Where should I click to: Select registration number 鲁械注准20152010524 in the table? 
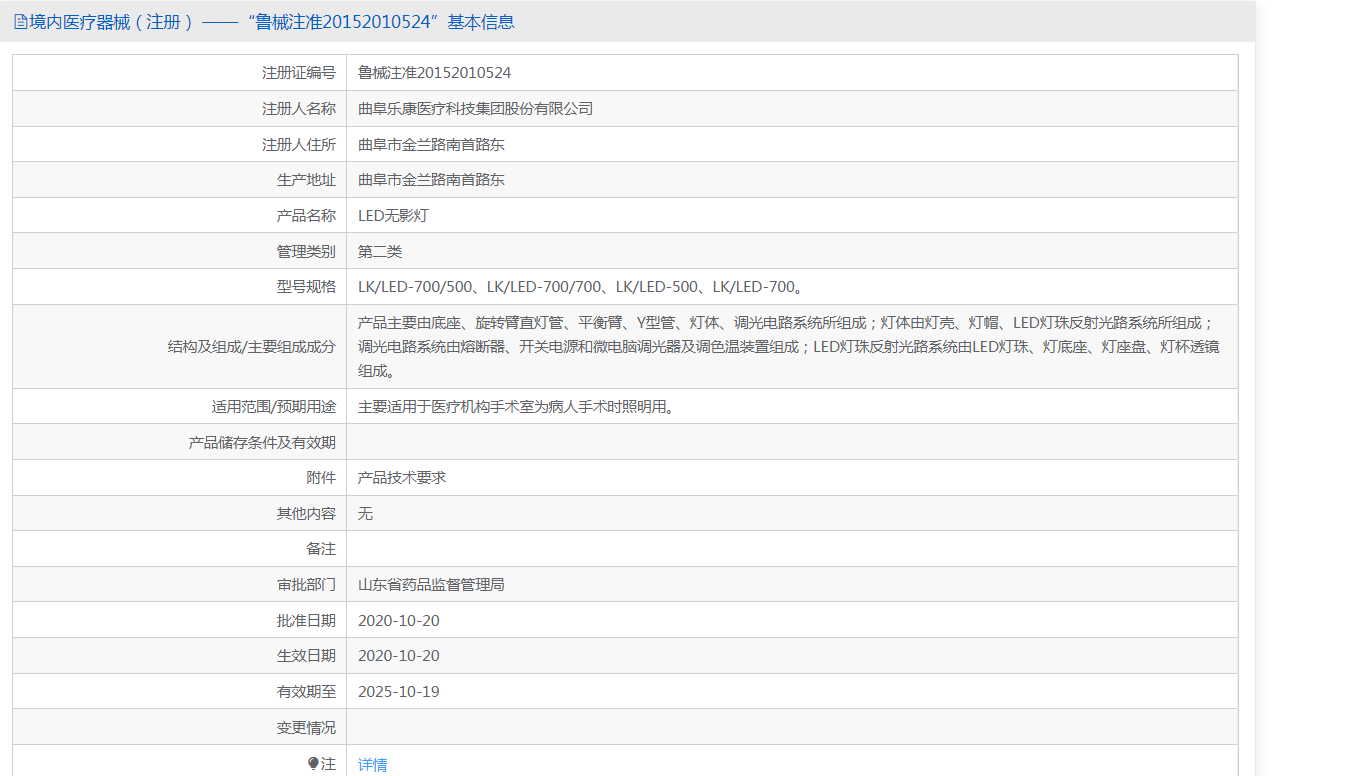click(x=435, y=73)
